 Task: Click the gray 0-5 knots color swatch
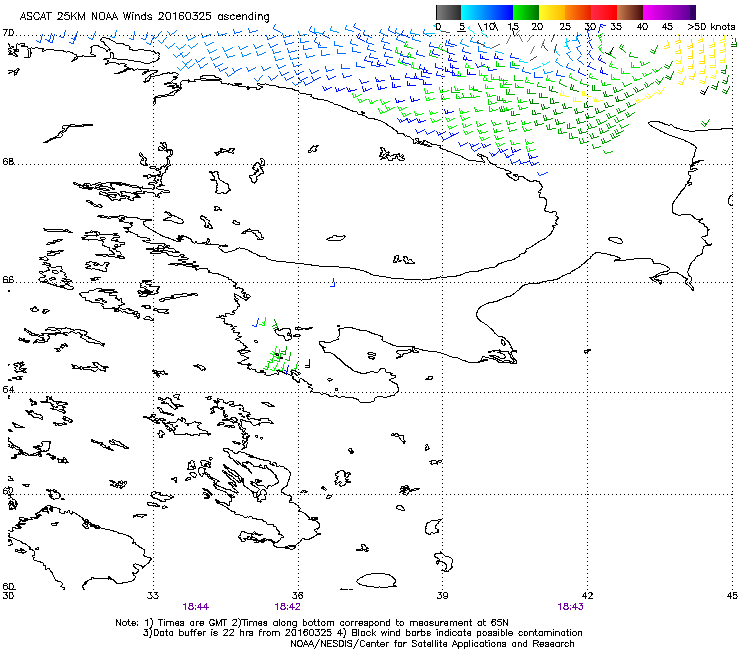tap(448, 12)
